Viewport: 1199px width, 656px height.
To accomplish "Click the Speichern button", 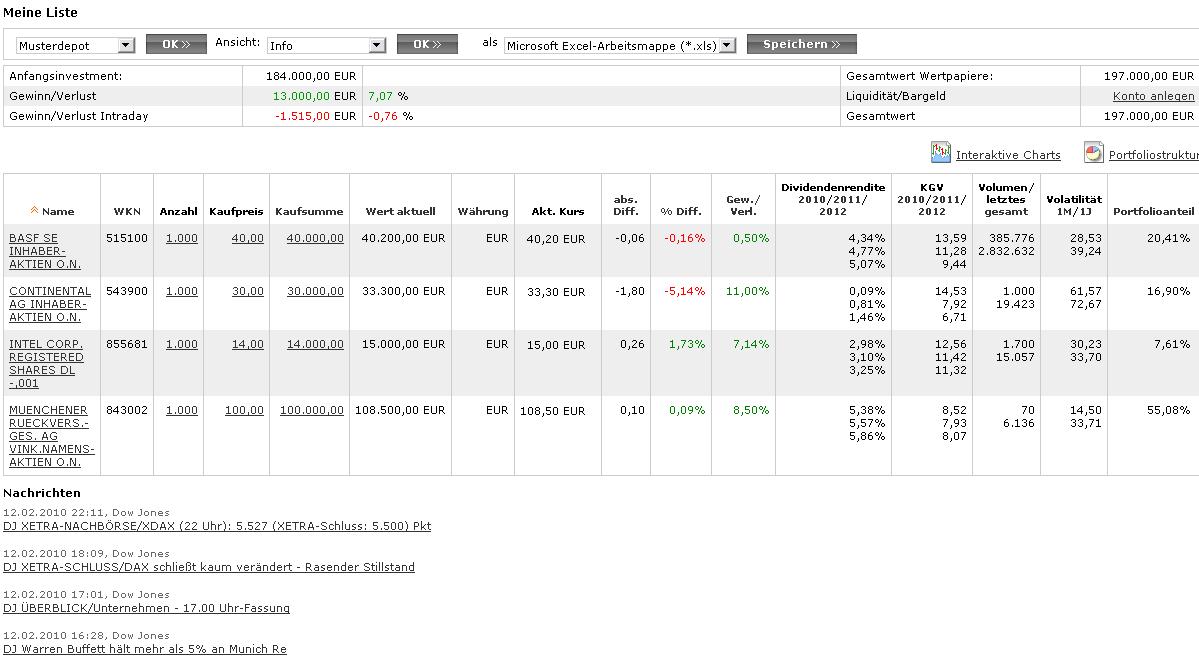I will 801,44.
